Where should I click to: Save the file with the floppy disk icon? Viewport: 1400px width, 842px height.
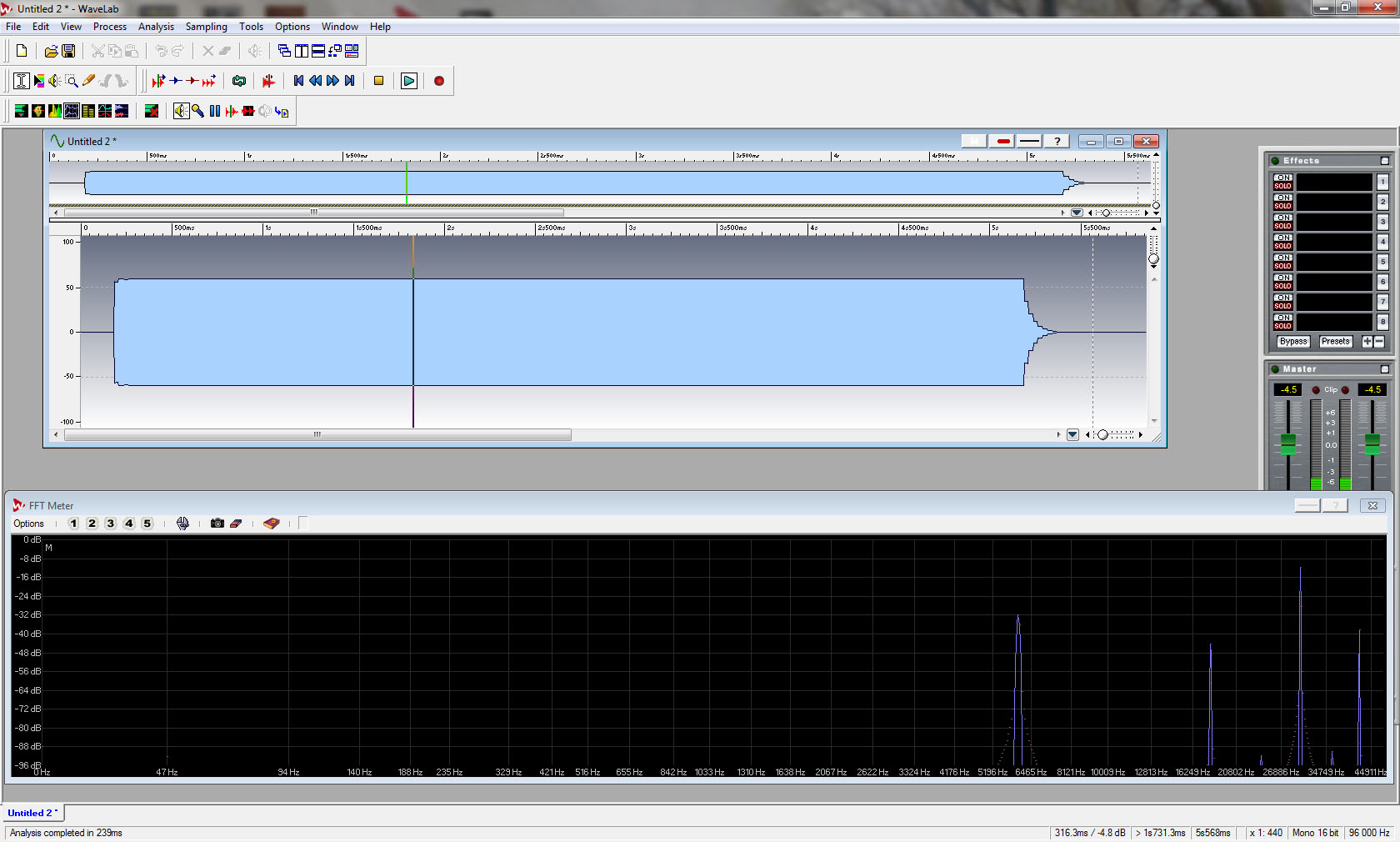point(68,51)
